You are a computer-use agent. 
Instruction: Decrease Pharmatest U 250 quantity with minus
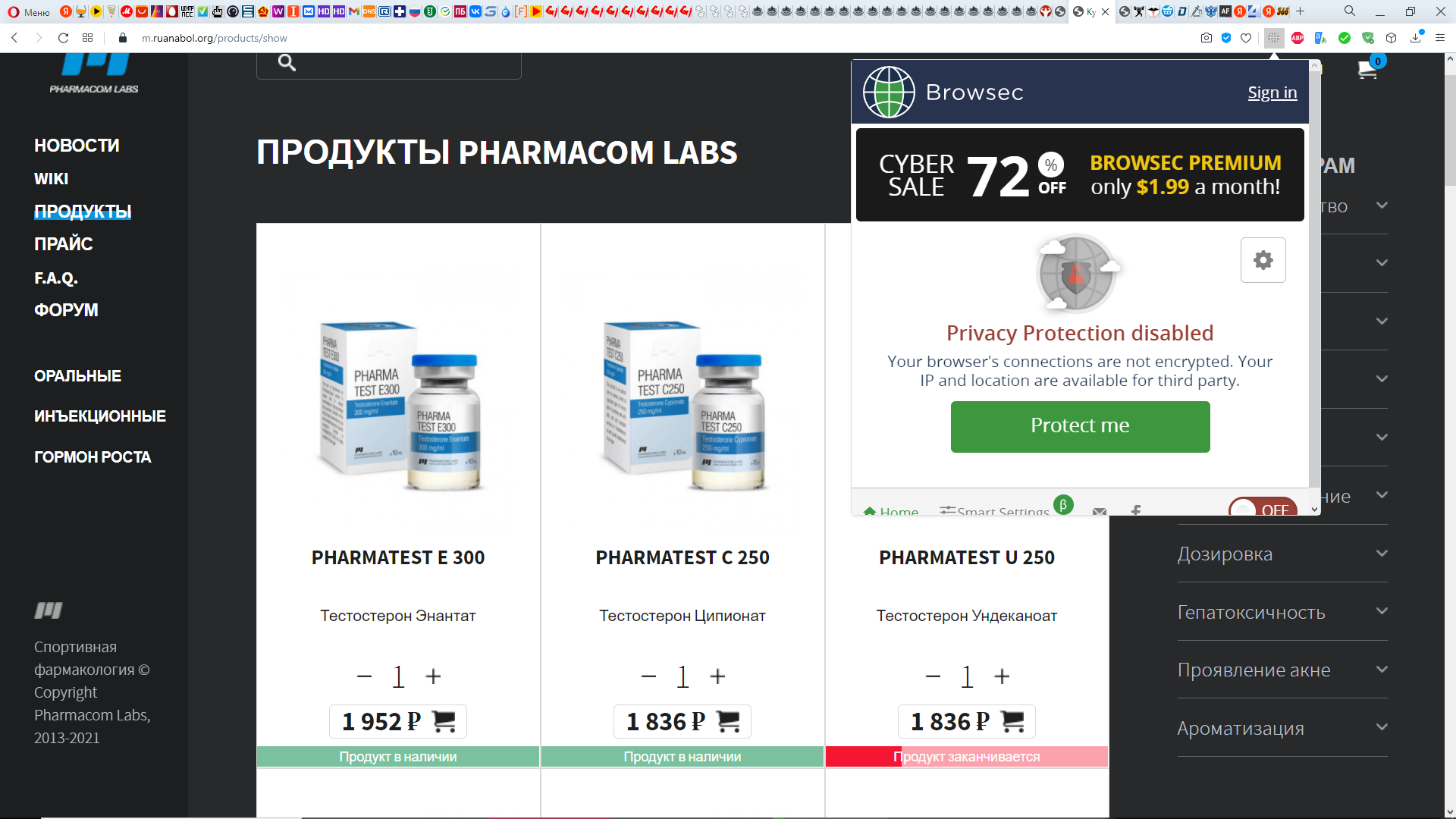933,676
